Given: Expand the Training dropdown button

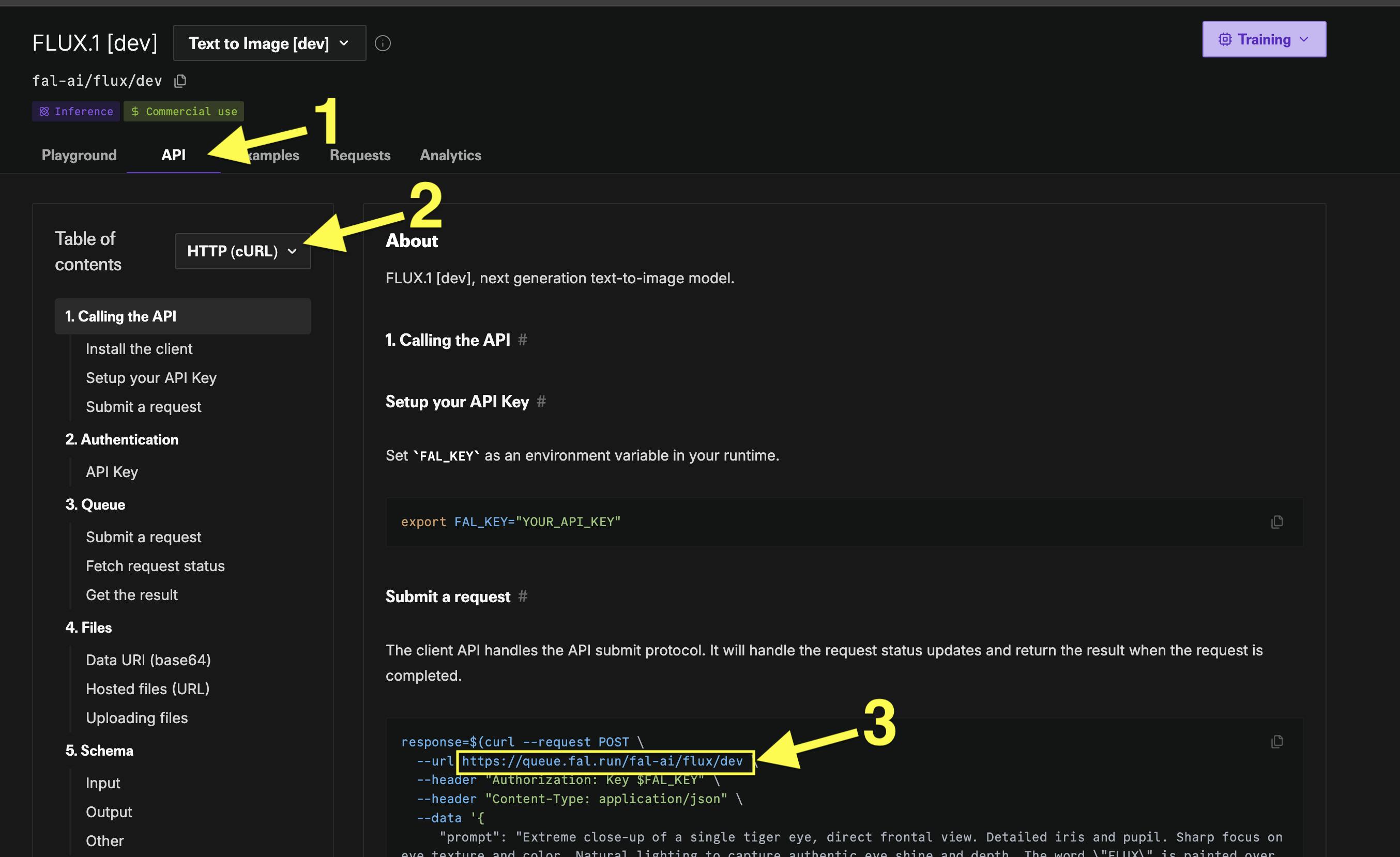Looking at the screenshot, I should 1264,40.
